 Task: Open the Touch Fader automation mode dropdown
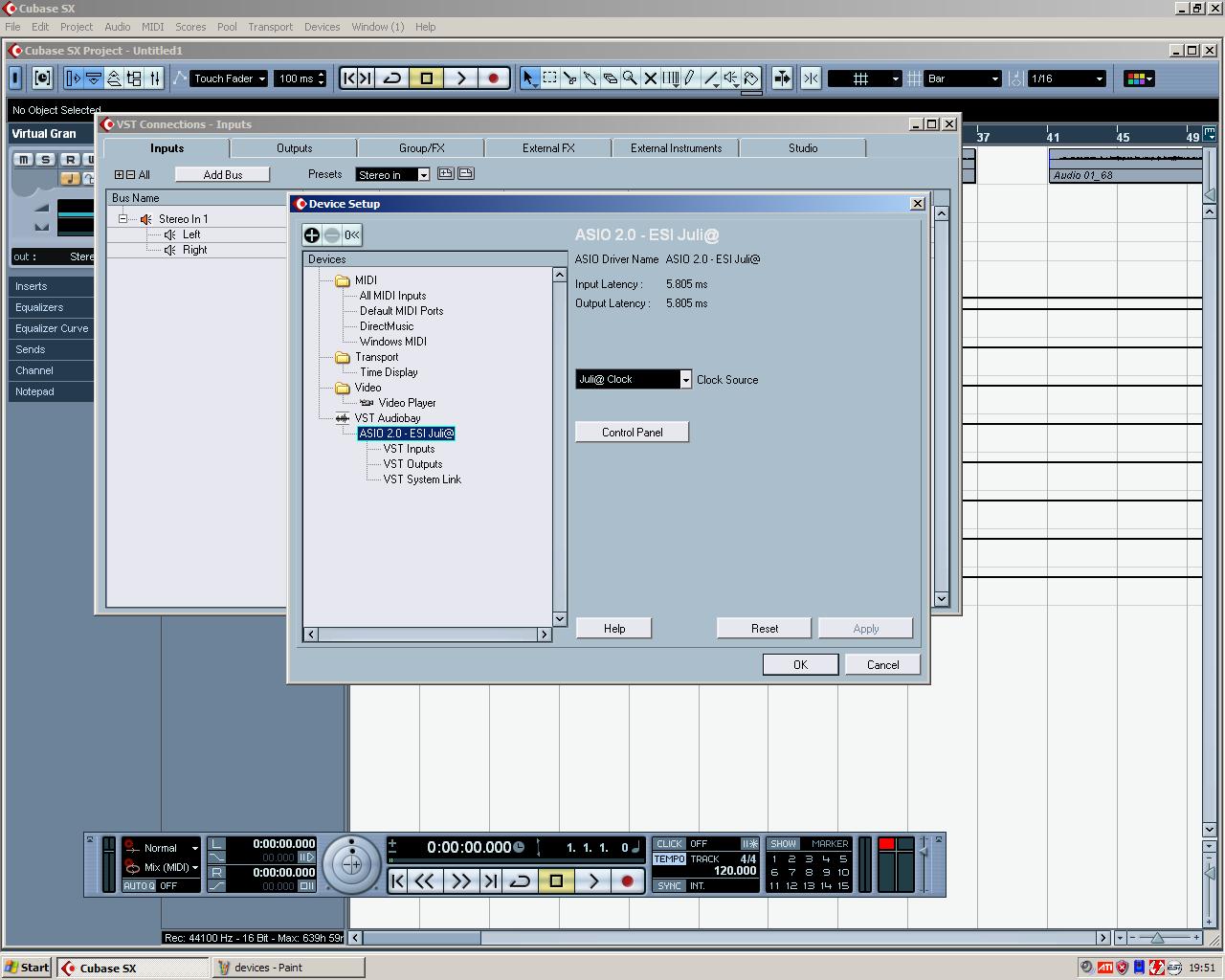tap(229, 78)
